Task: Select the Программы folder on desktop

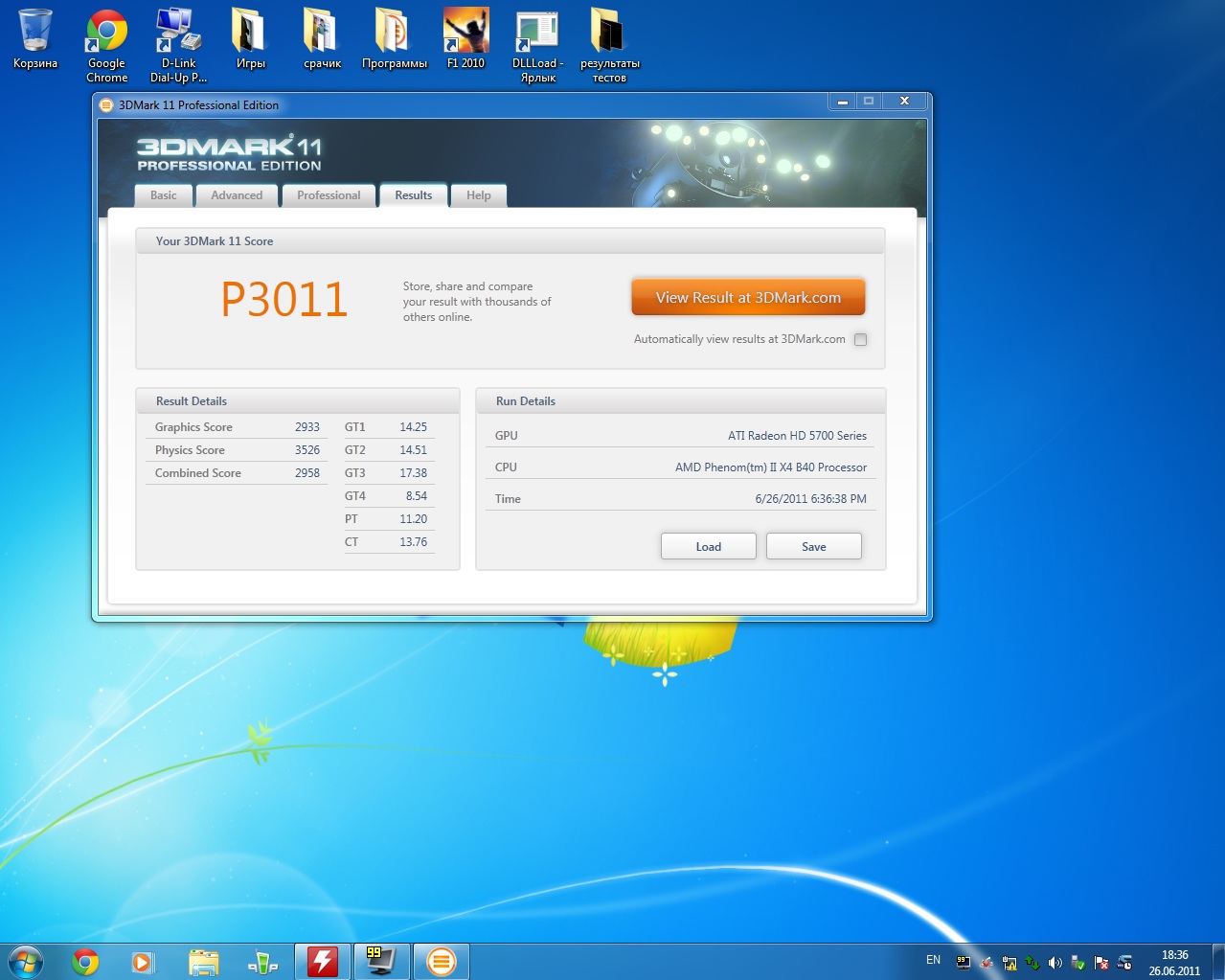Action: point(394,40)
